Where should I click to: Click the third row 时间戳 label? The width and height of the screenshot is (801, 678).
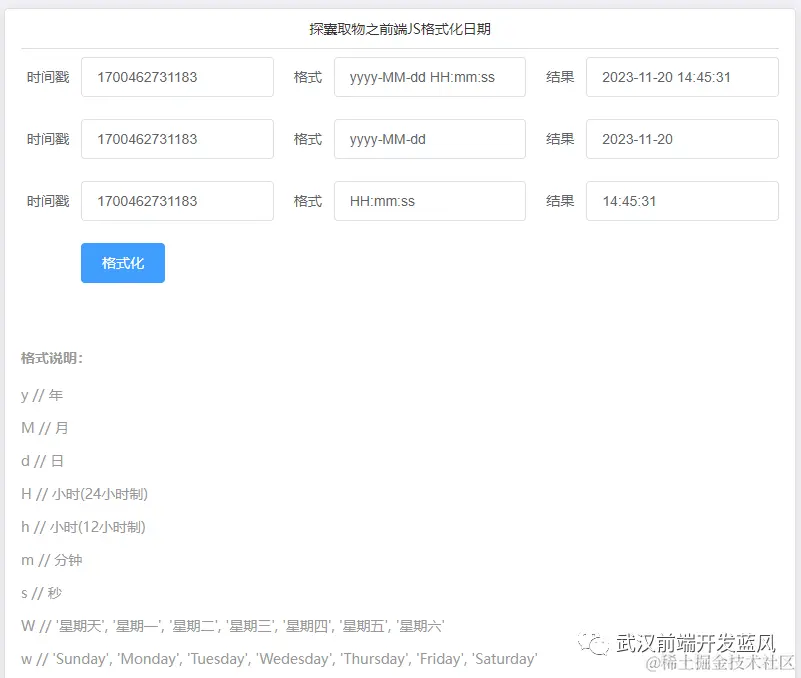[x=48, y=201]
